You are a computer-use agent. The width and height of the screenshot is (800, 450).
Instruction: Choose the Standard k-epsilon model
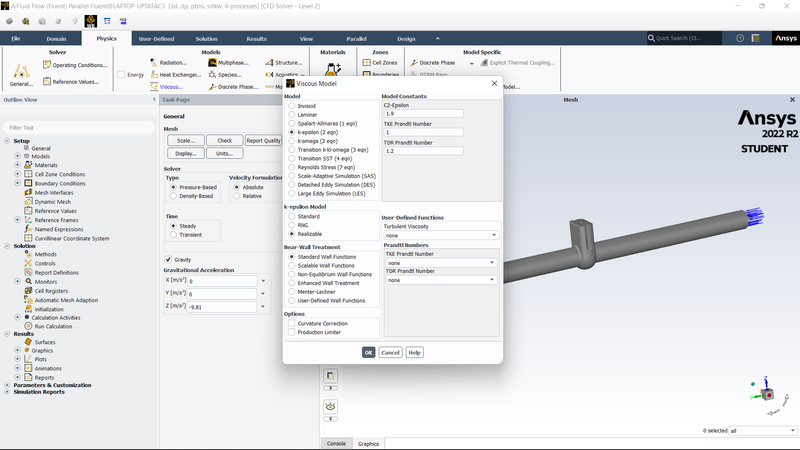click(291, 216)
